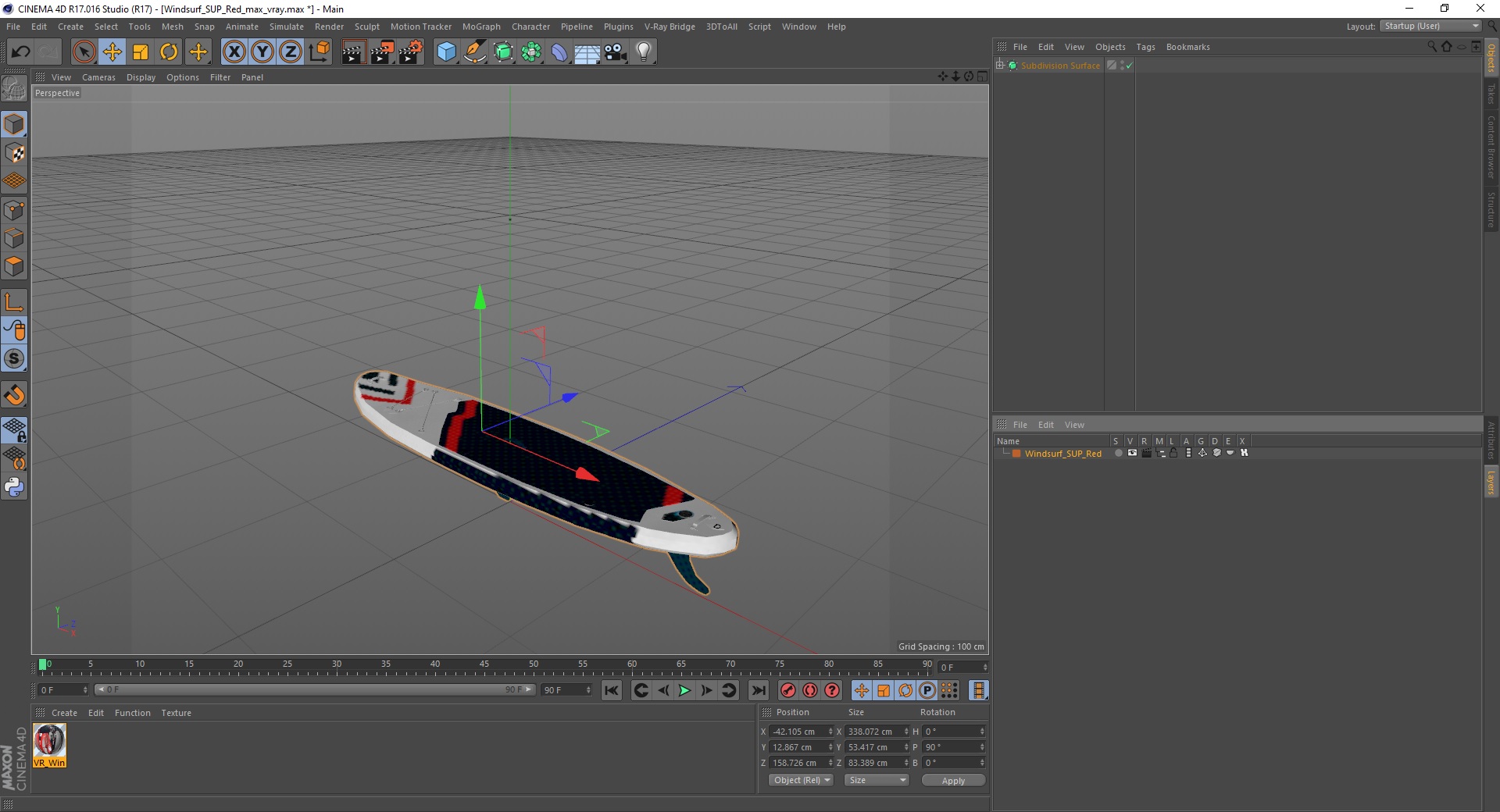Open the deformer objects icon
The width and height of the screenshot is (1500, 812).
pos(559,52)
